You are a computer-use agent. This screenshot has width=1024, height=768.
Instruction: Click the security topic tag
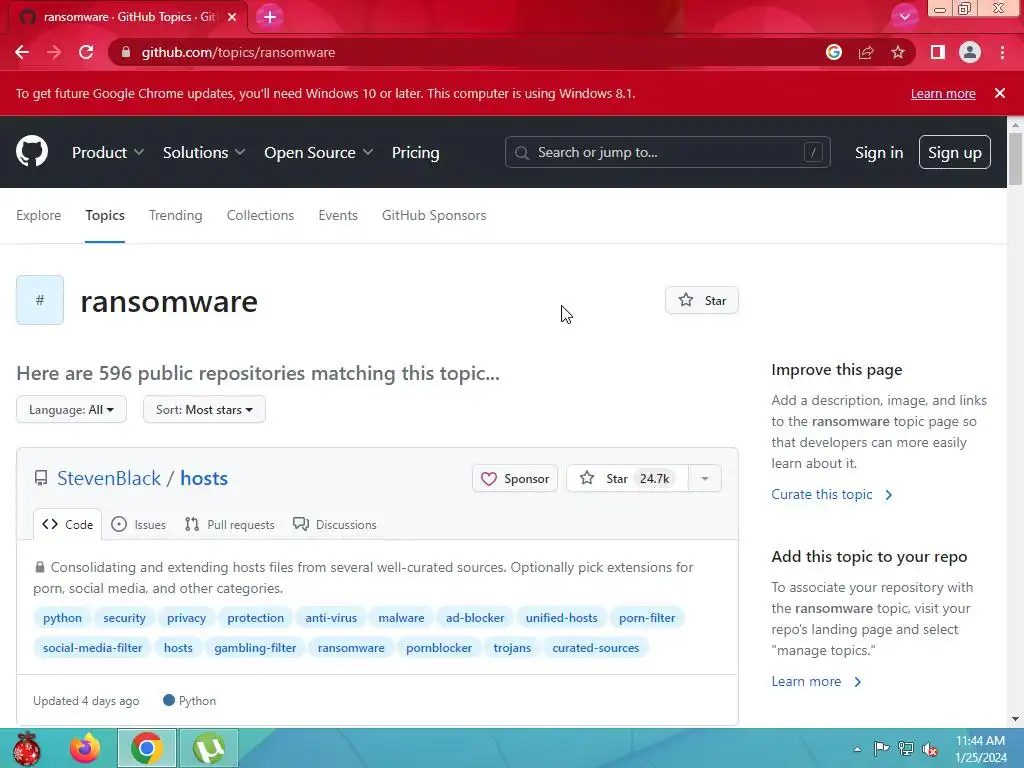[124, 618]
